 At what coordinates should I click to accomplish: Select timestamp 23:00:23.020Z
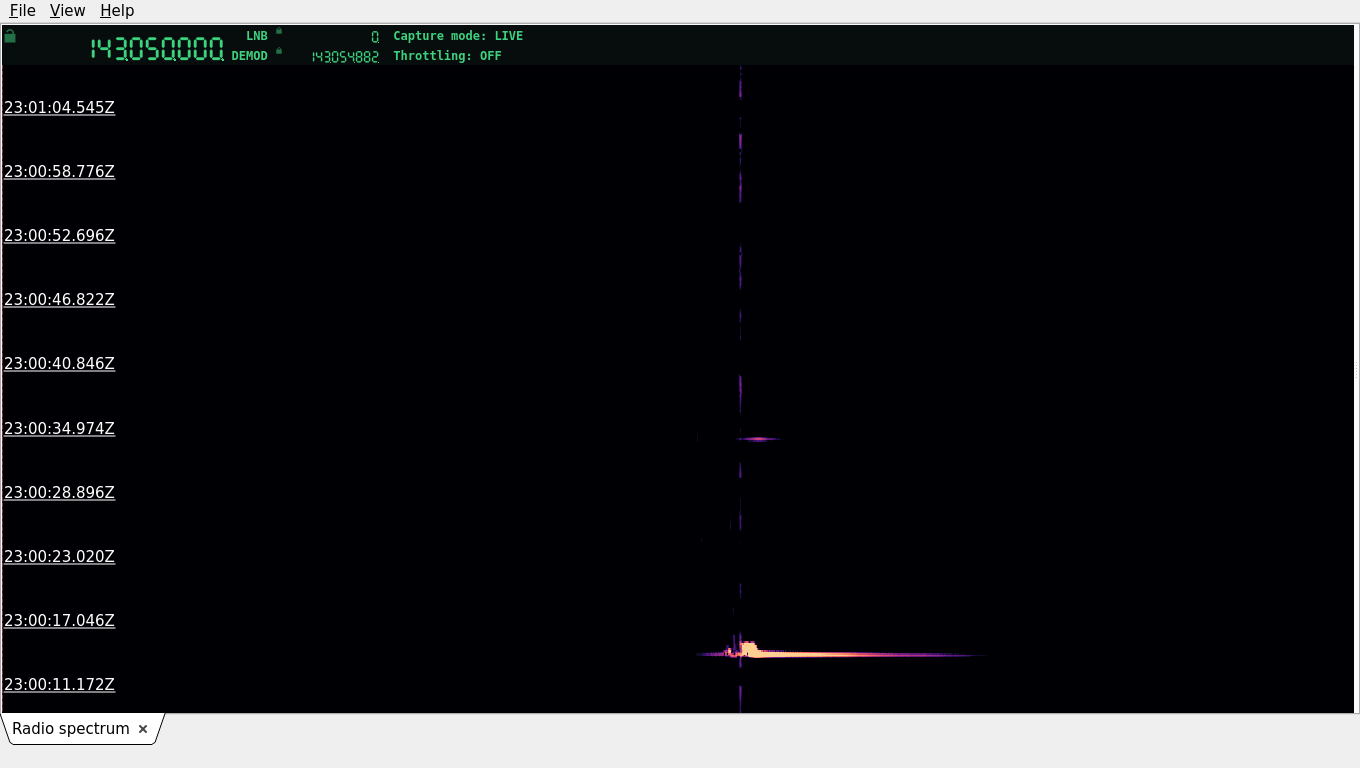pyautogui.click(x=60, y=557)
